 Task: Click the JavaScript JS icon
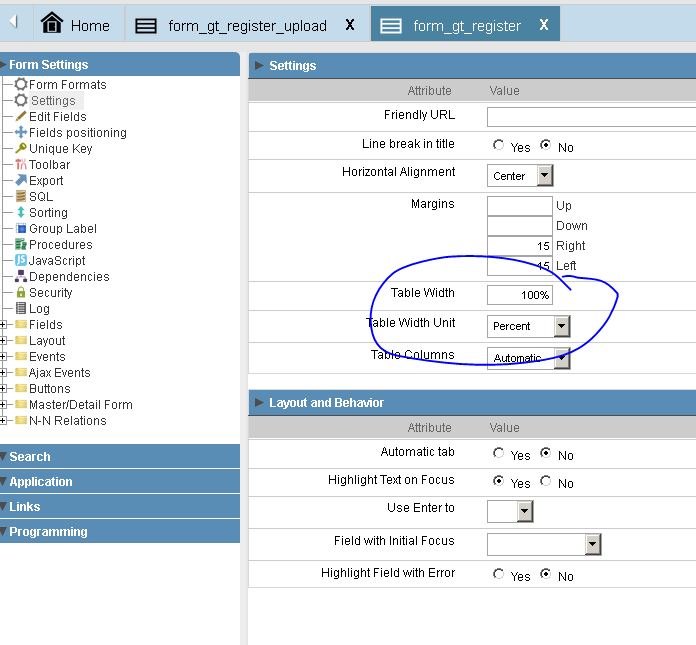21,260
